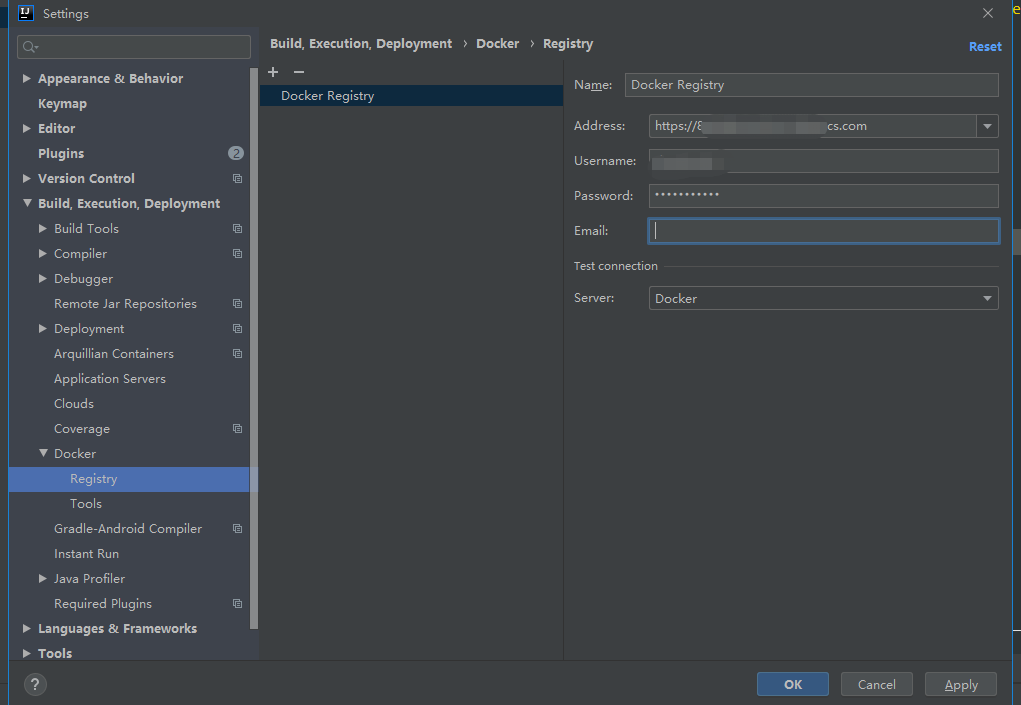Expand the Build Tools node
This screenshot has height=705, width=1021.
pyautogui.click(x=43, y=228)
